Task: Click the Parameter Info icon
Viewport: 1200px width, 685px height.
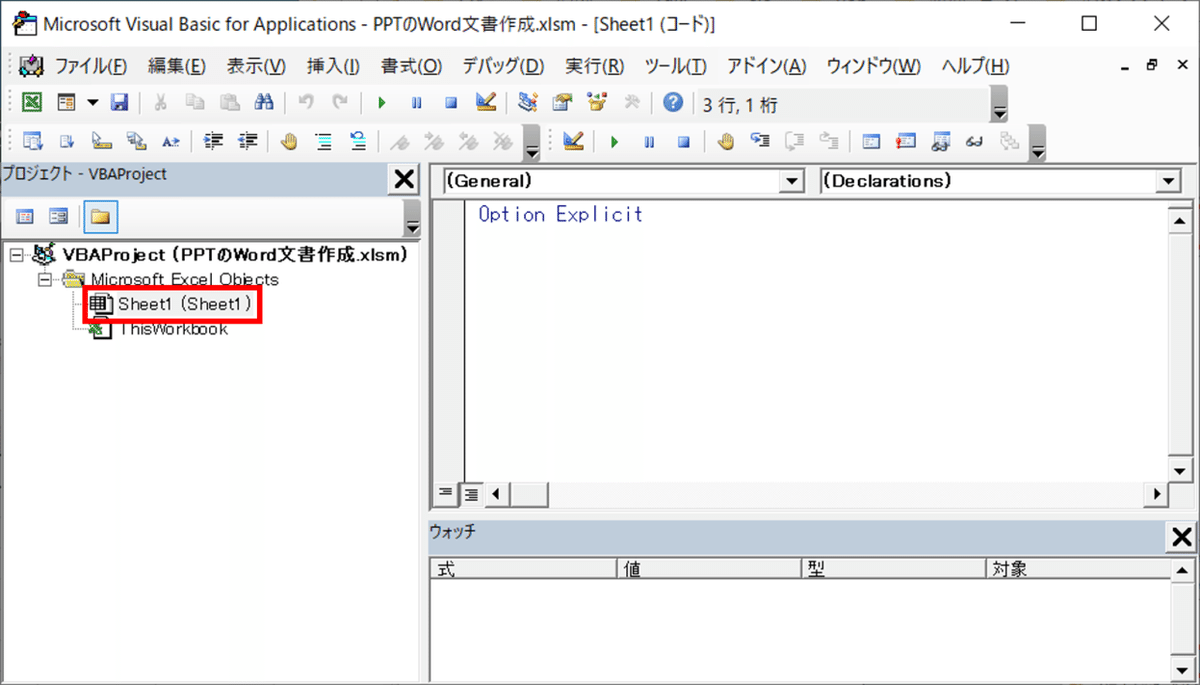Action: [136, 142]
